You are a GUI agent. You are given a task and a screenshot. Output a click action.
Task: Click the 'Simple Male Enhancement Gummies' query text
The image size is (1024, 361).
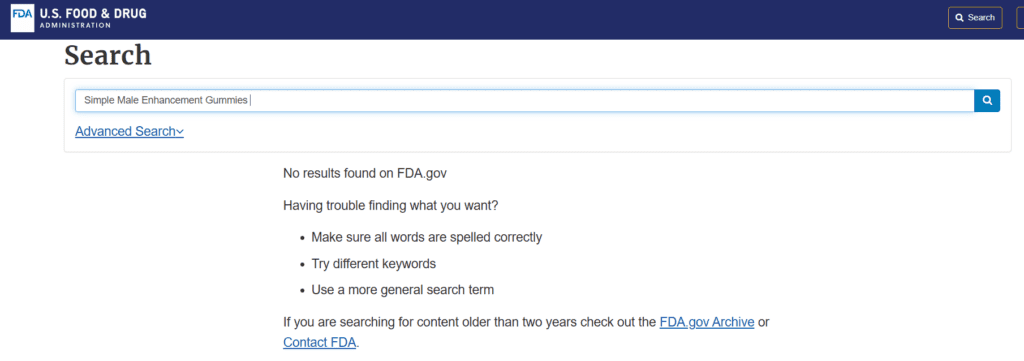(166, 101)
